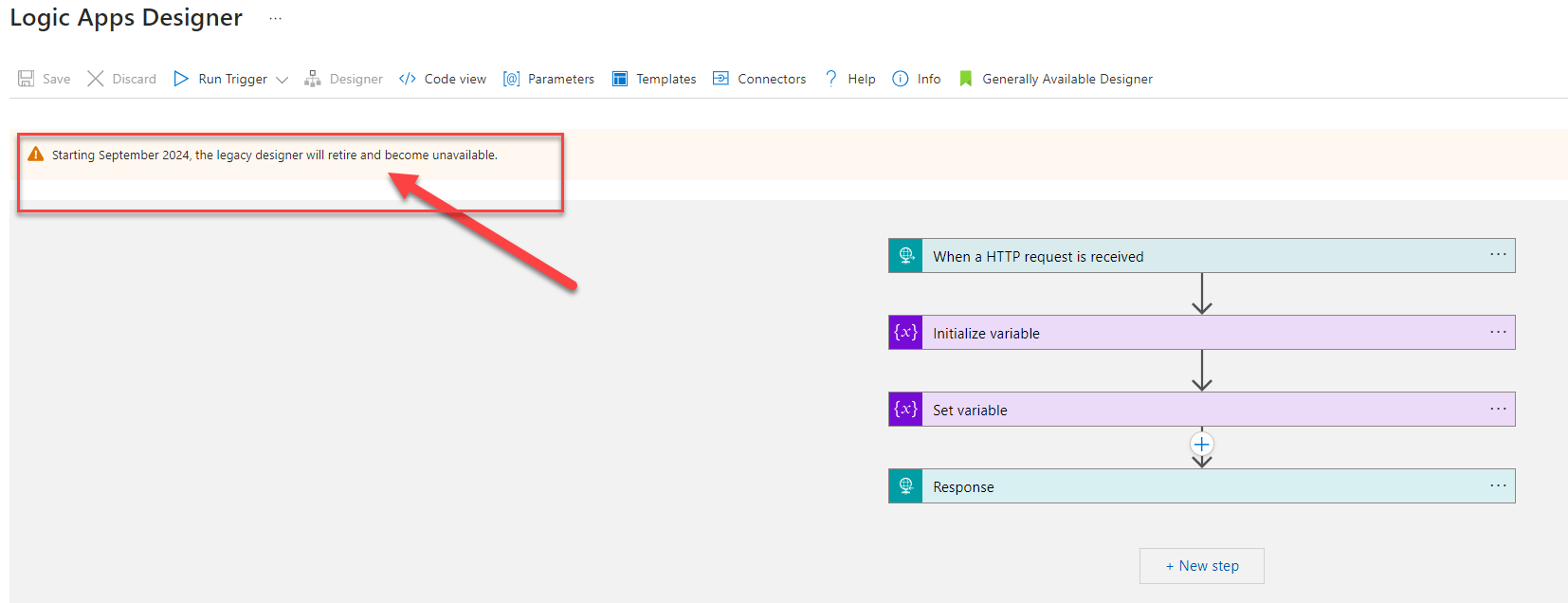Click the Parameters icon in toolbar
1568x603 pixels.
(512, 79)
